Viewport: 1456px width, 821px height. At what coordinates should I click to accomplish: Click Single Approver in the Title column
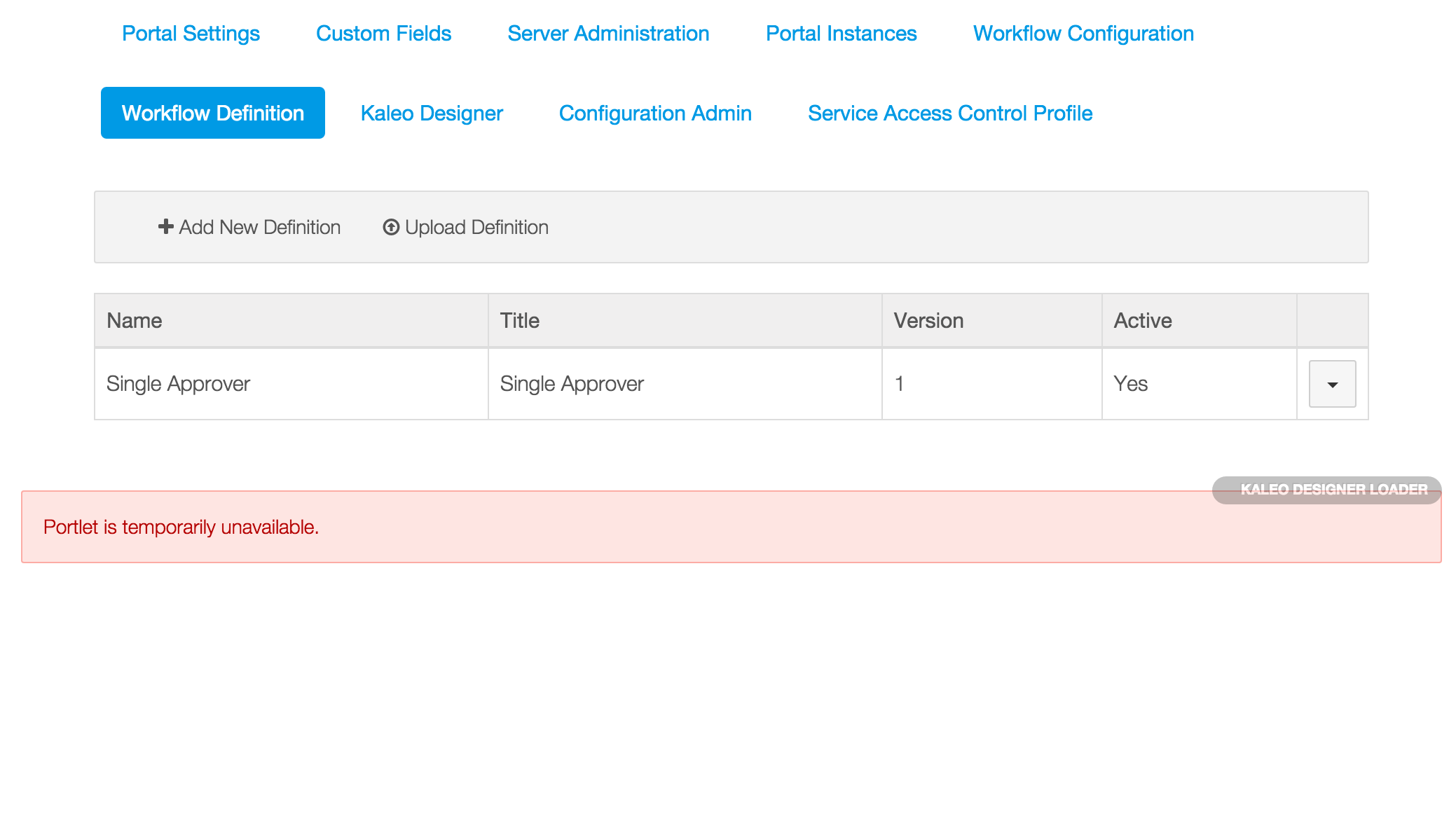pos(572,384)
